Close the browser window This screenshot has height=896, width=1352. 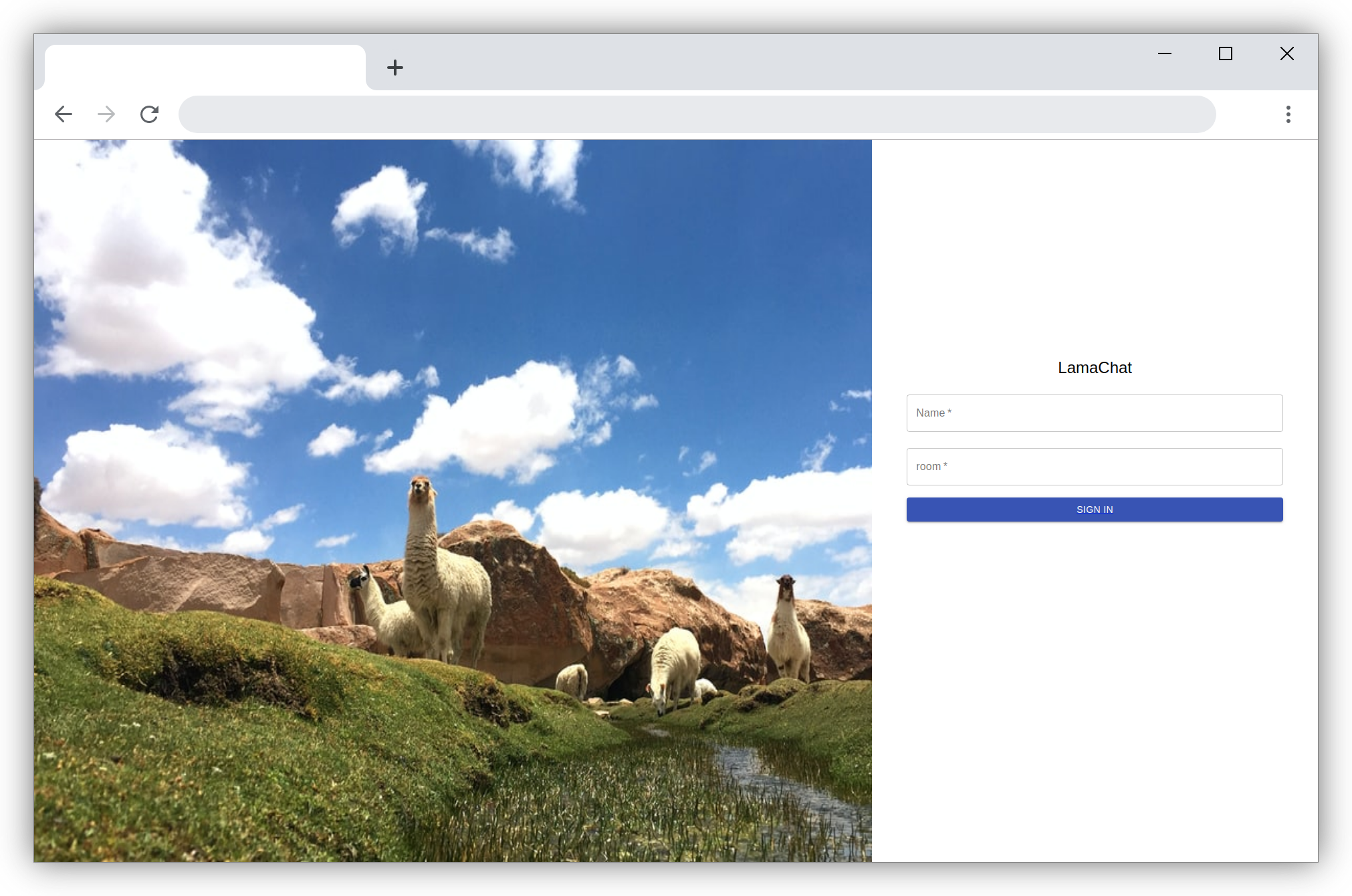(x=1287, y=53)
